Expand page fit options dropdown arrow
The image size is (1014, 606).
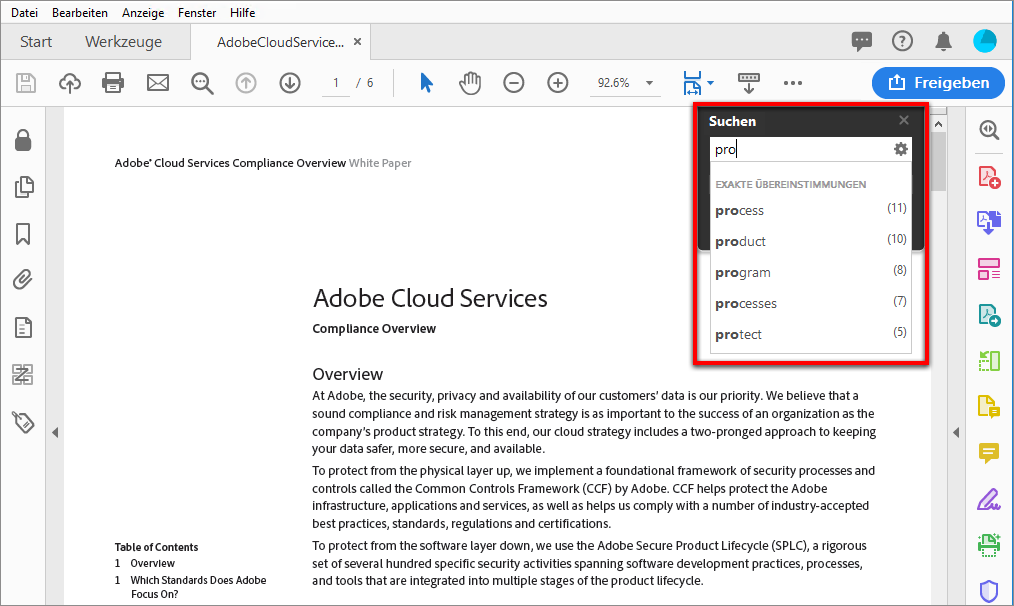click(x=711, y=83)
